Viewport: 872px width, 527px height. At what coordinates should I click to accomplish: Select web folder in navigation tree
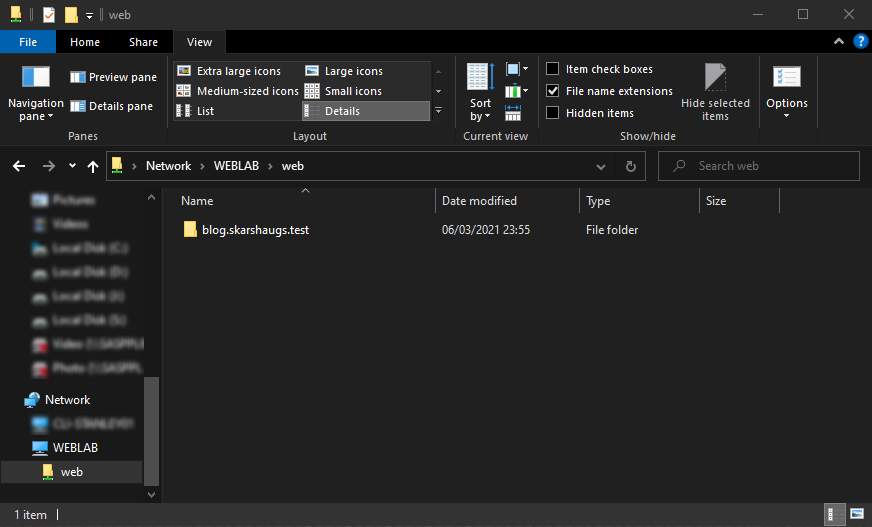pos(72,472)
